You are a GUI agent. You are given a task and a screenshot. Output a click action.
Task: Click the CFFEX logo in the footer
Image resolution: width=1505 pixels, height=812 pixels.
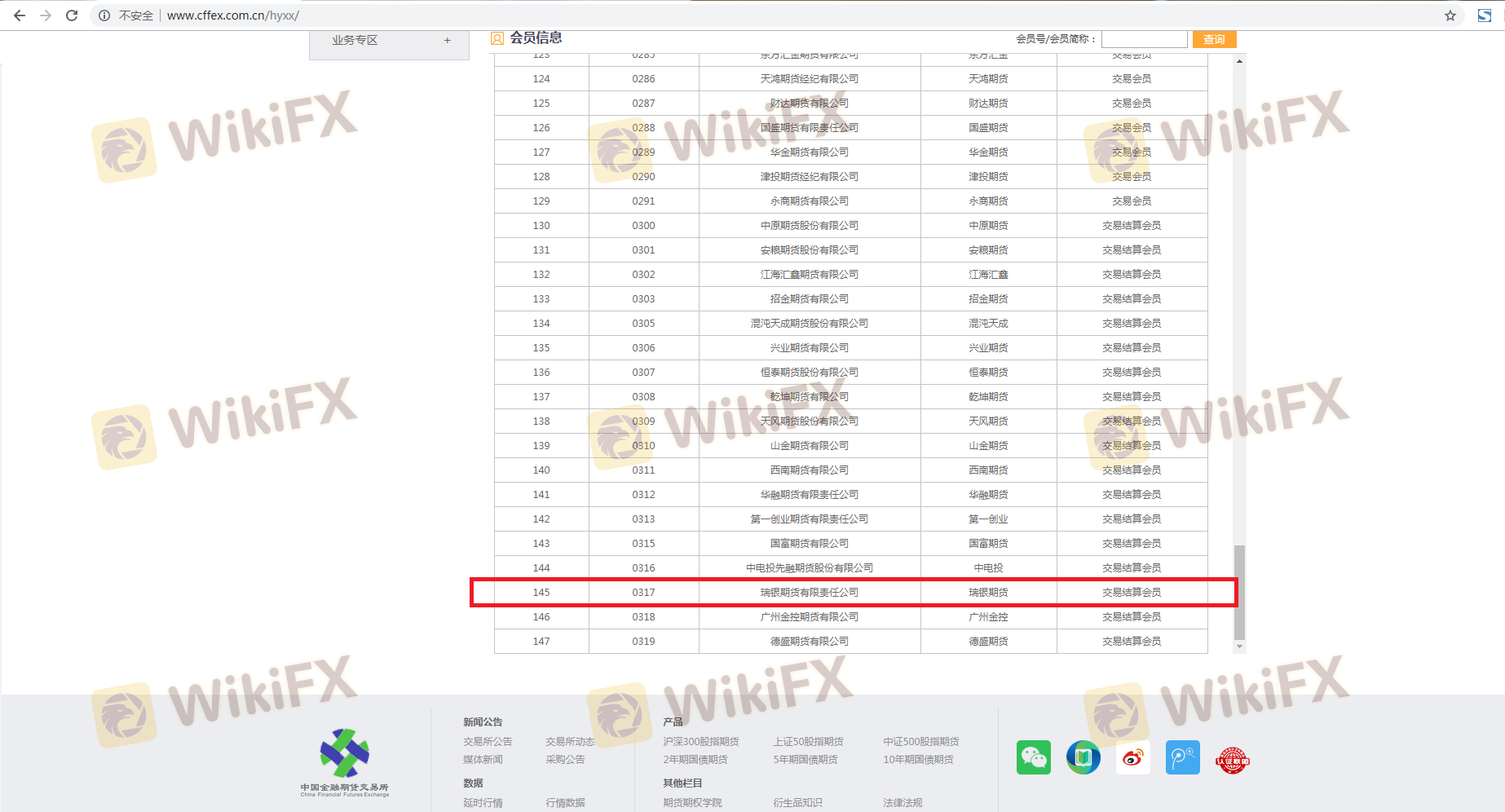[345, 761]
